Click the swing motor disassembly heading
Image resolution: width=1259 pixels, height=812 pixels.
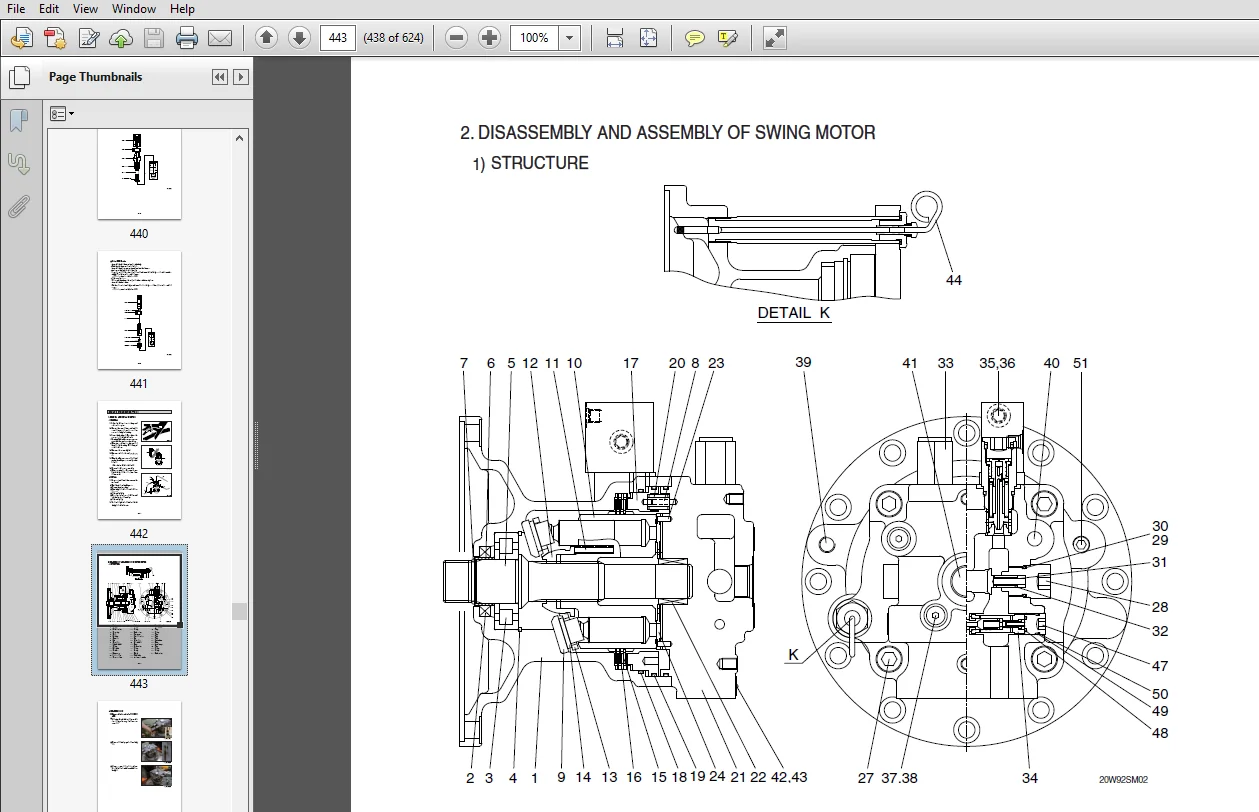[668, 132]
